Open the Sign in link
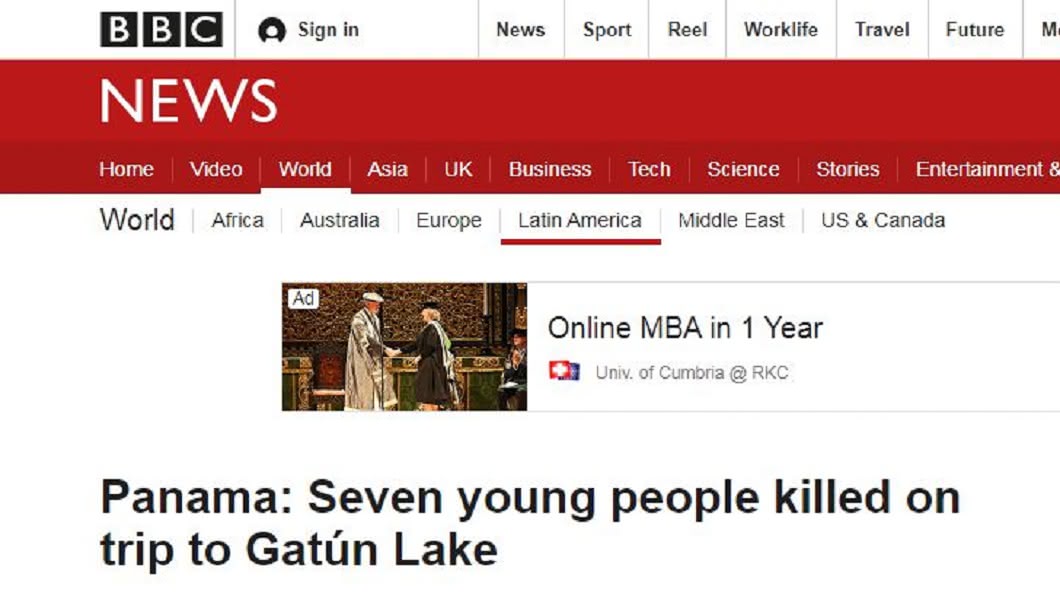The height and width of the screenshot is (596, 1060). (328, 30)
